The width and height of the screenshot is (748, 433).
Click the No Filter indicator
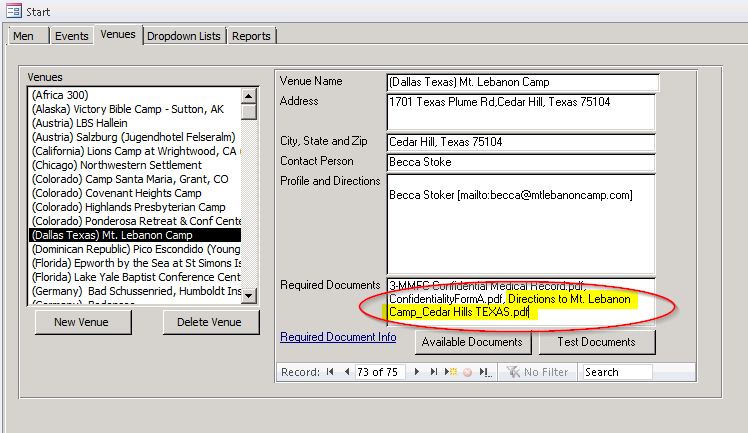click(x=538, y=372)
